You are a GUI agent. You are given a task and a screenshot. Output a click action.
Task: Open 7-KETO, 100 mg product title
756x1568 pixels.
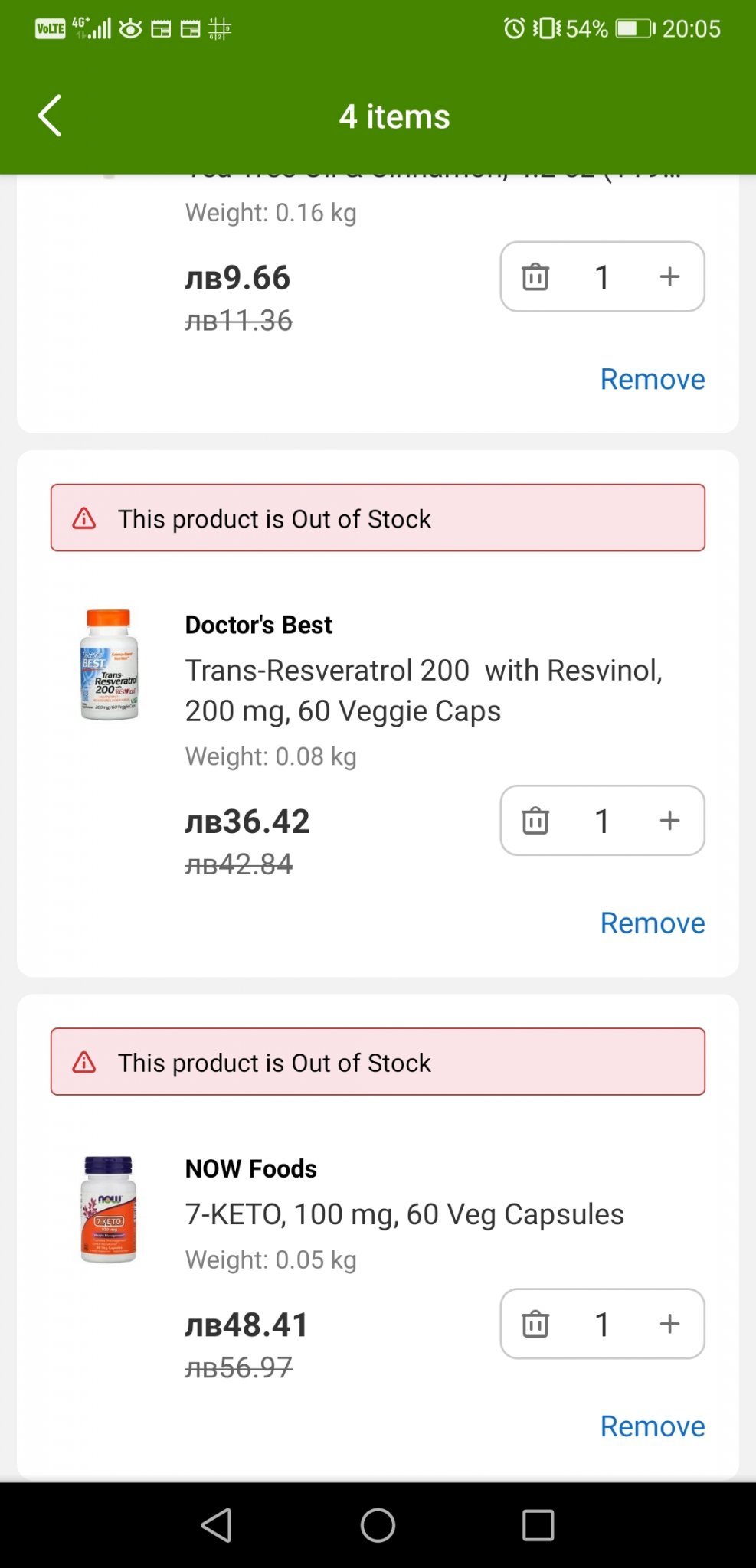[x=404, y=1214]
